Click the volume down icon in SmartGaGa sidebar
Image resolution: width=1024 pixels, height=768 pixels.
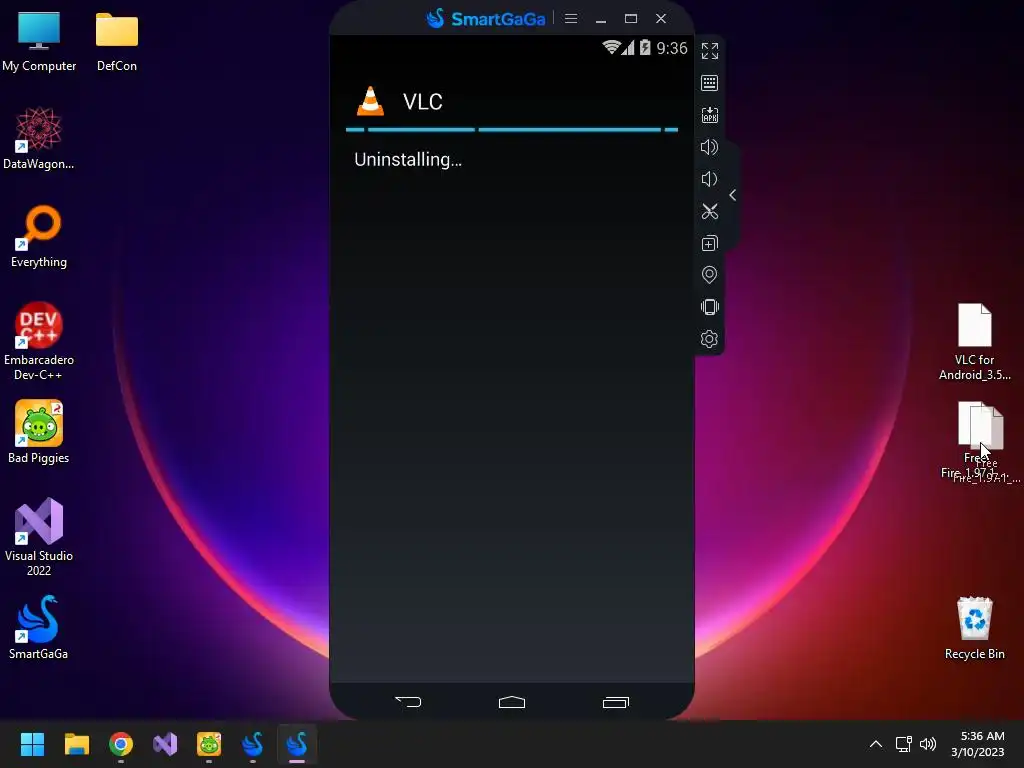[709, 179]
